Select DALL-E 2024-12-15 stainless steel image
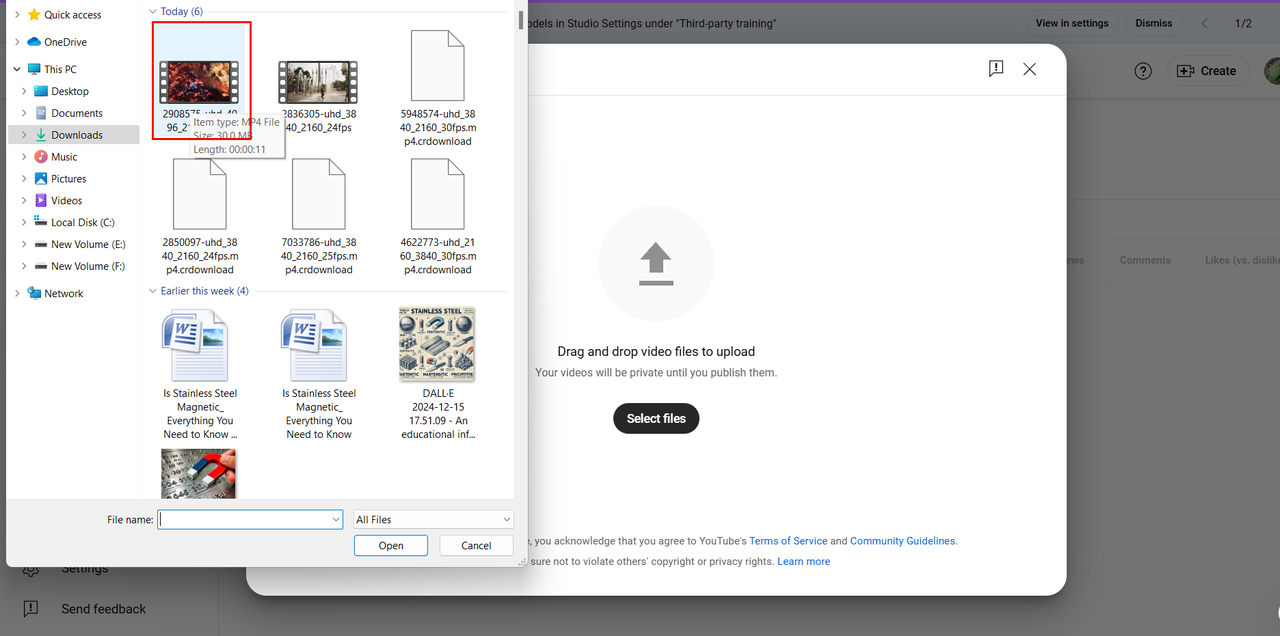This screenshot has width=1280, height=636. point(437,374)
